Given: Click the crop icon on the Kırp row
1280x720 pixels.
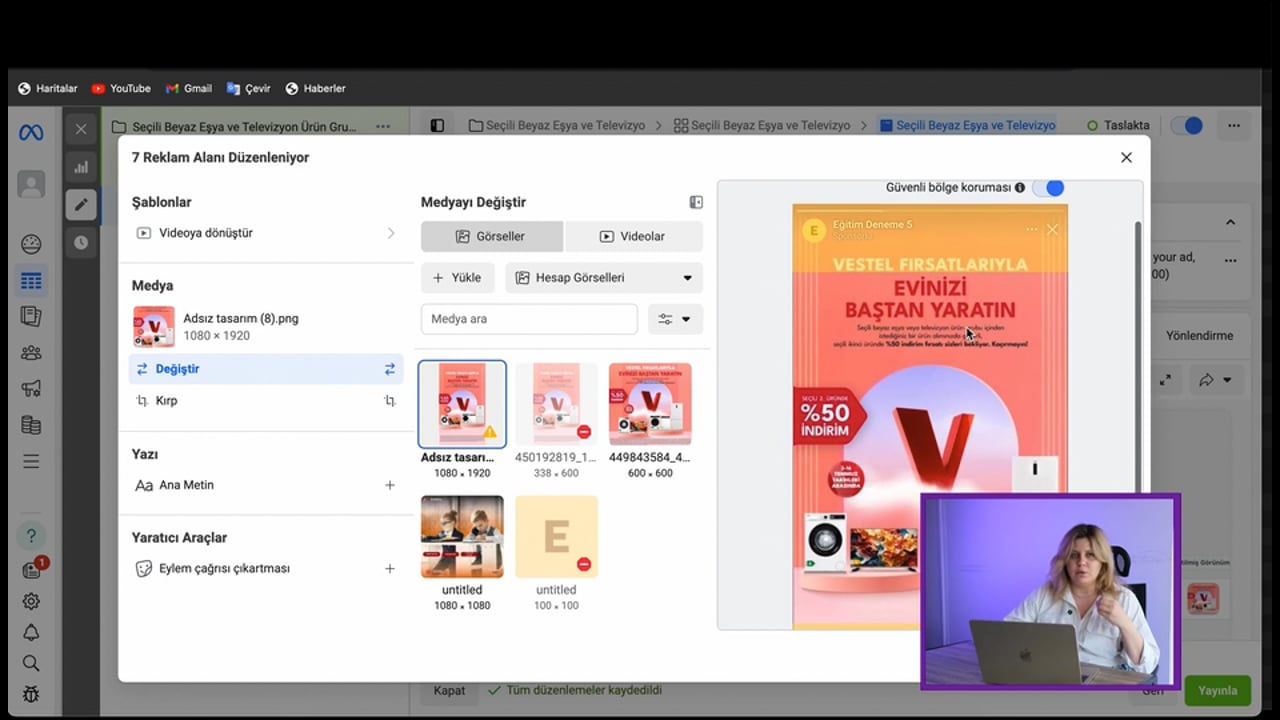Looking at the screenshot, I should click(390, 401).
